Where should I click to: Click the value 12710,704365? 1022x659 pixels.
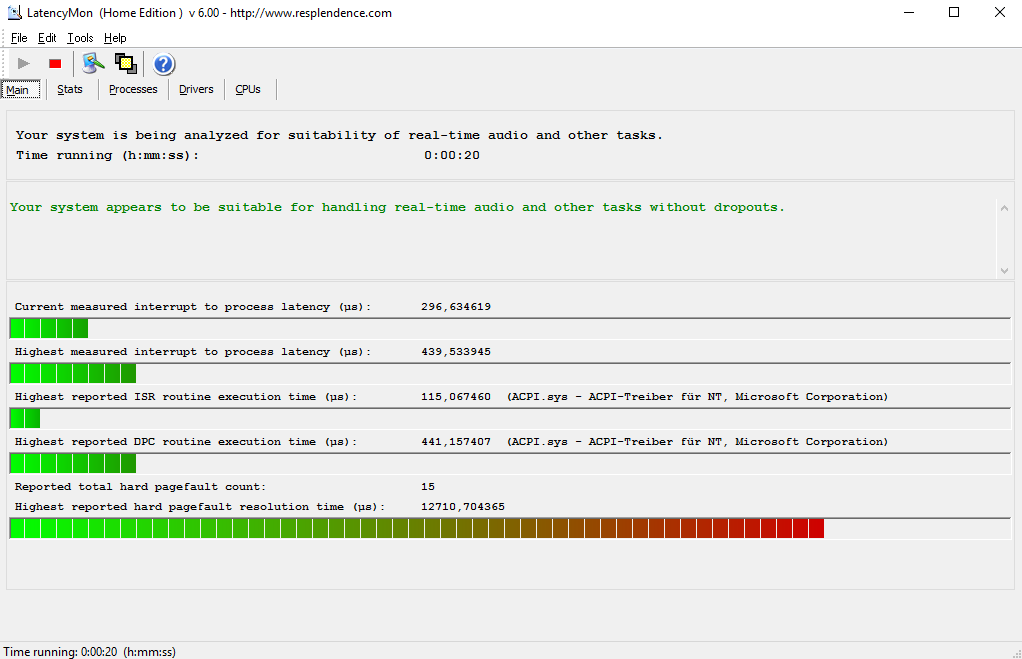pos(463,506)
